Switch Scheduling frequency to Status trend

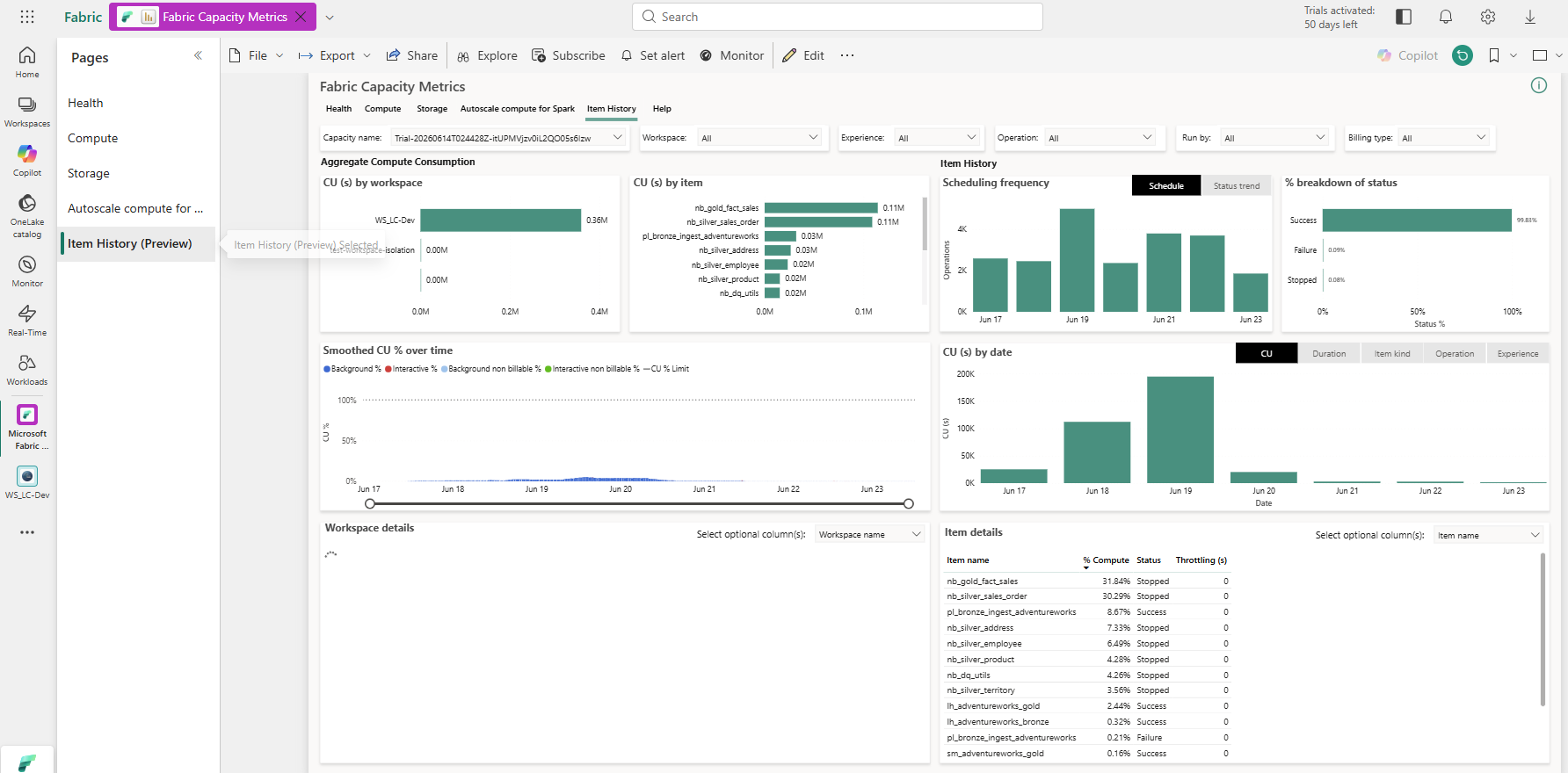[x=1236, y=185]
